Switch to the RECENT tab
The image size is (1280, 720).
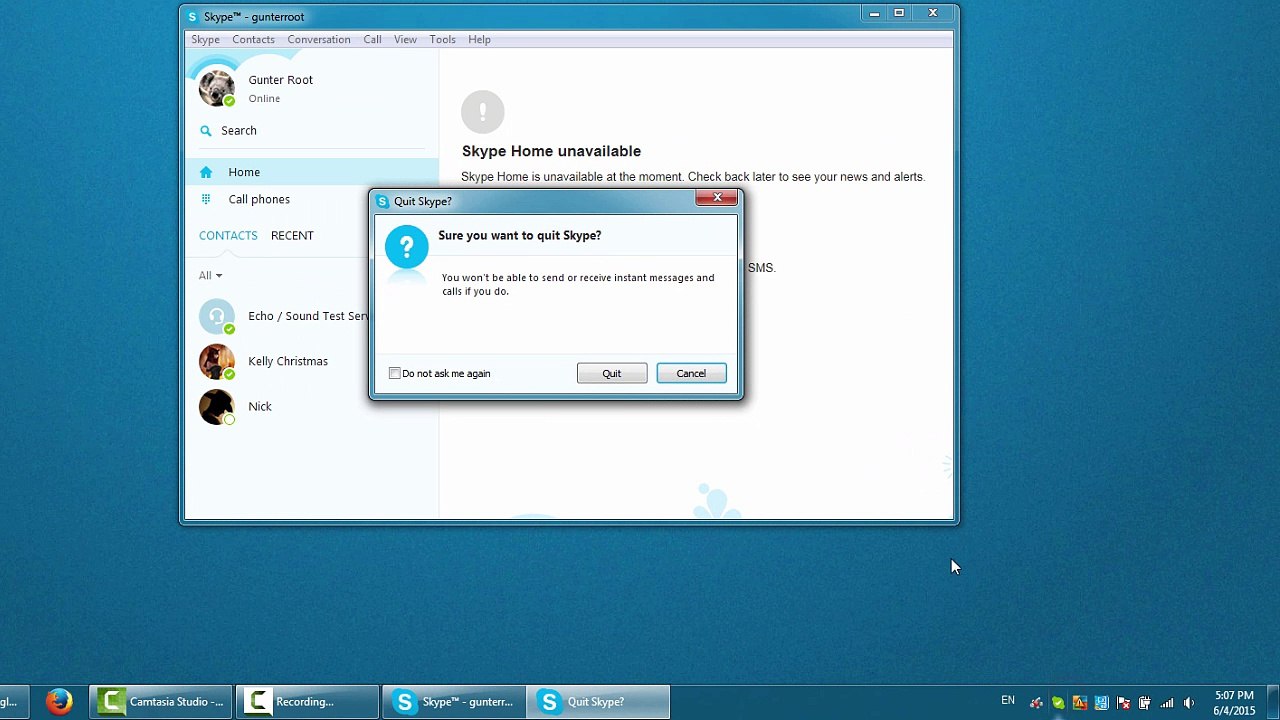292,235
